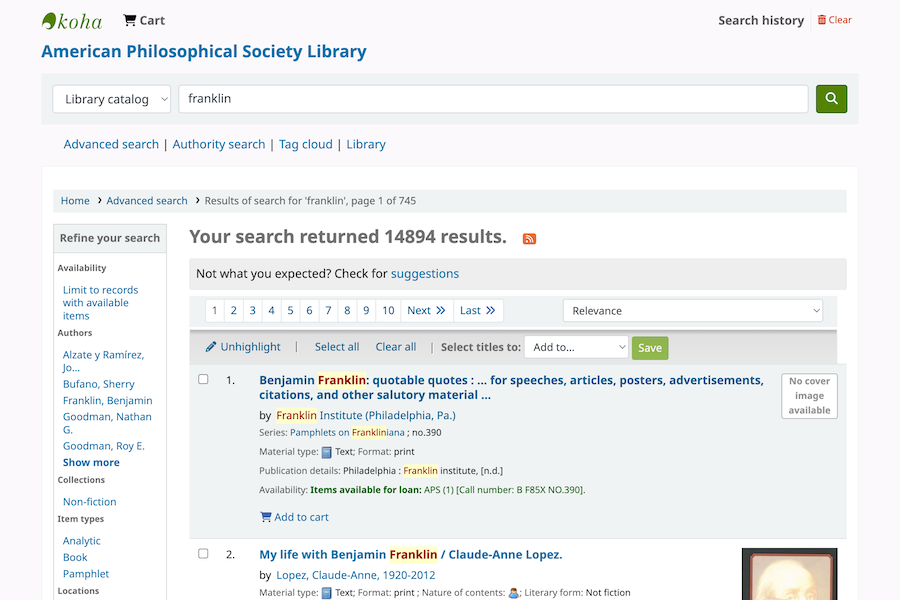This screenshot has height=600, width=900.
Task: Open the Cart
Action: [x=144, y=20]
